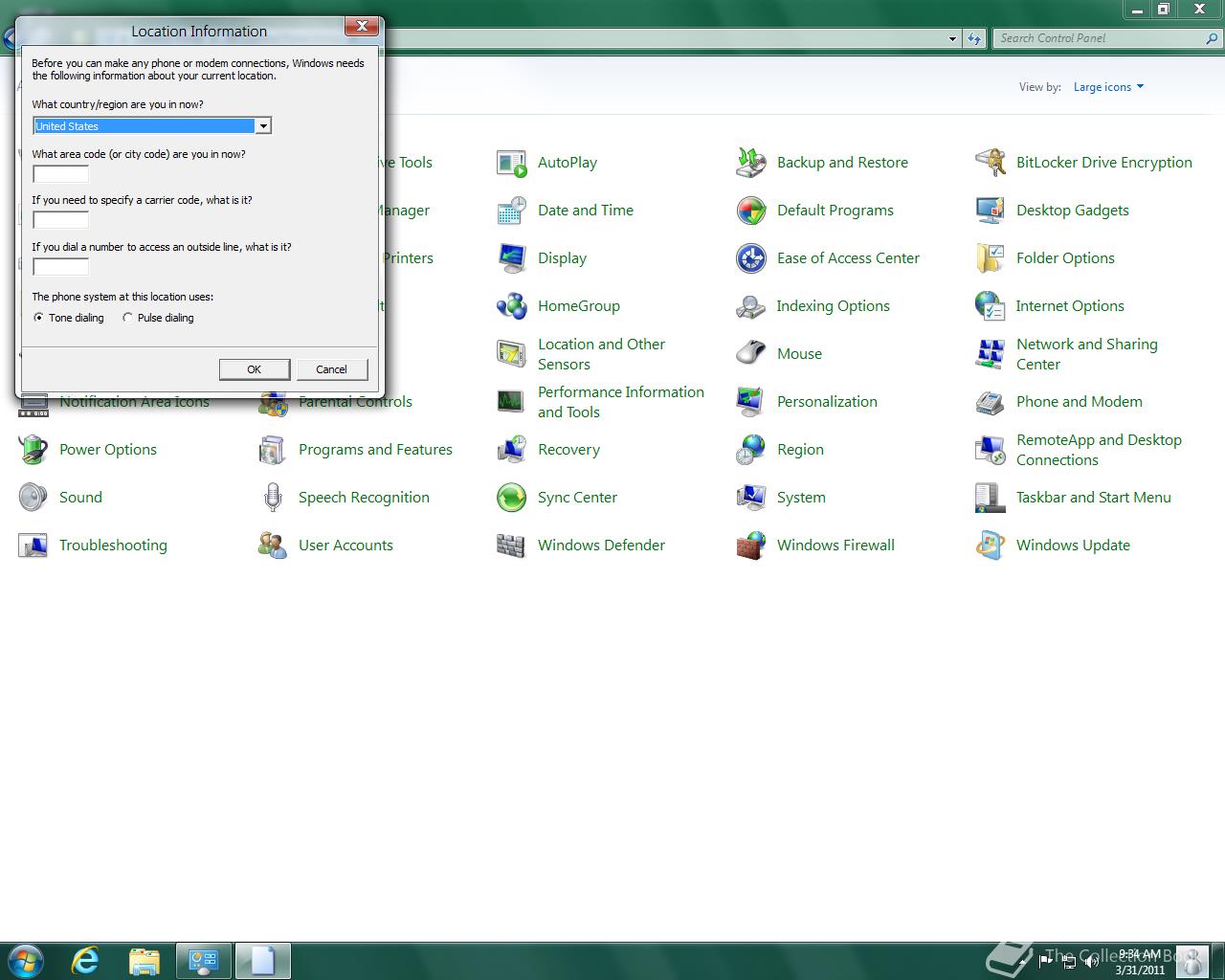Expand the address bar history dropdown arrow
This screenshot has height=980, width=1225.
point(952,38)
